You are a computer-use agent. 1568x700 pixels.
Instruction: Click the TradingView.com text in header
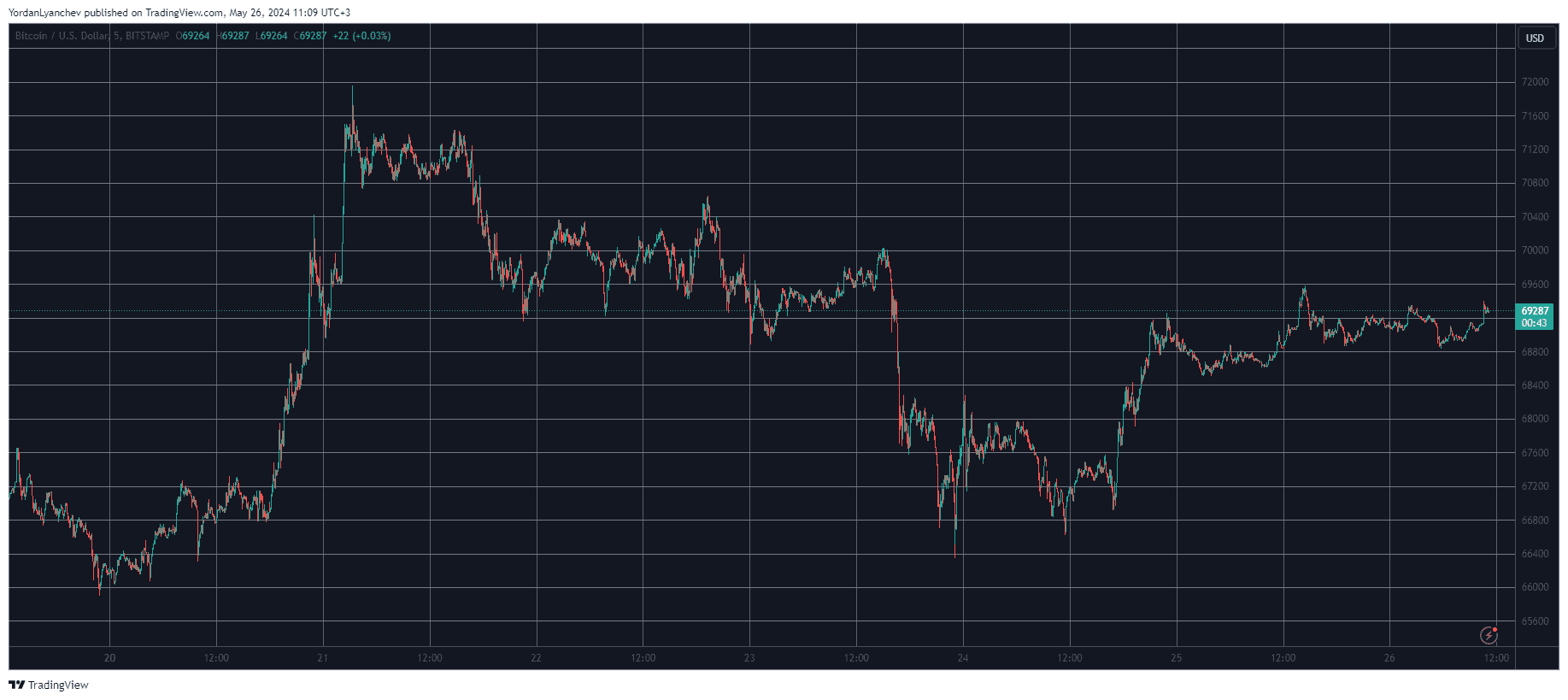(x=185, y=13)
